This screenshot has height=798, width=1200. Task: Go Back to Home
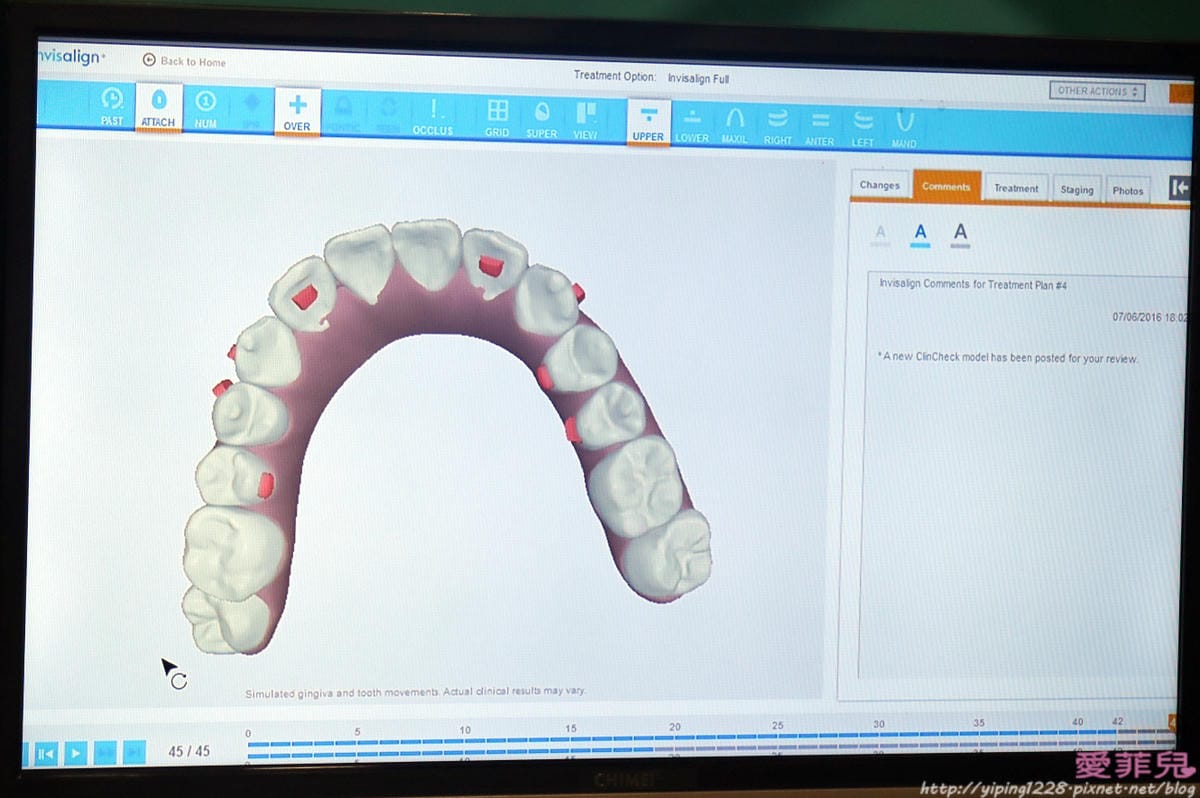coord(184,61)
